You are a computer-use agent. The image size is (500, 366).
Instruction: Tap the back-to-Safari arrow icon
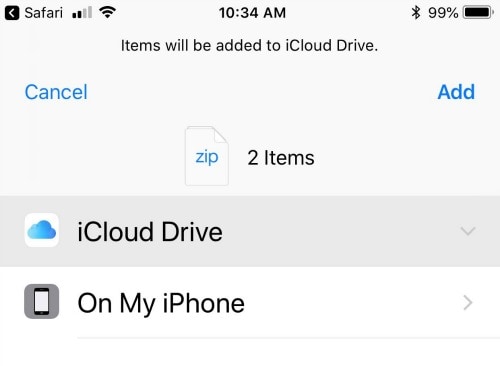12,13
